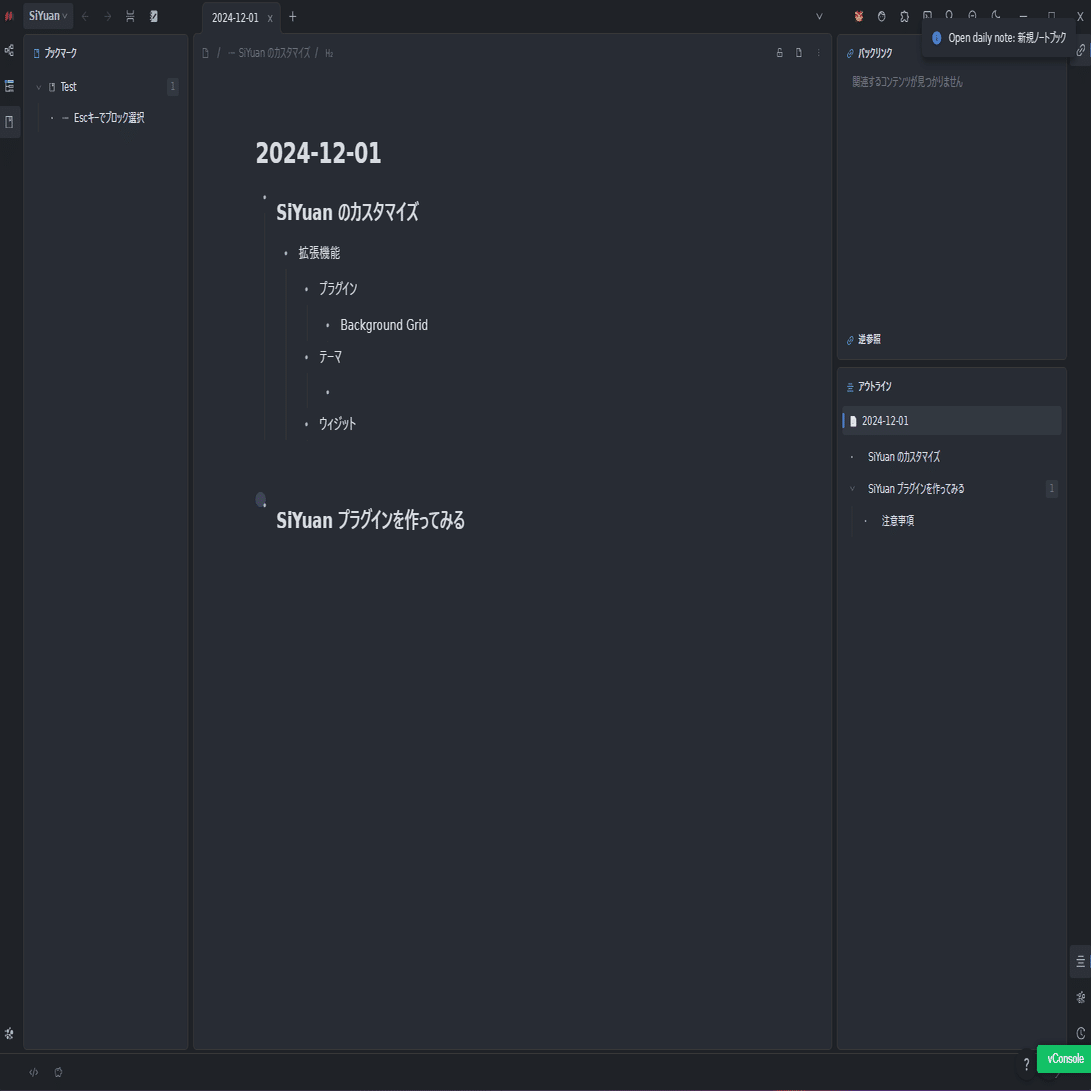Select 'SiYuan プラグインを作ってみる' in outline
This screenshot has width=1091, height=1091.
click(916, 489)
